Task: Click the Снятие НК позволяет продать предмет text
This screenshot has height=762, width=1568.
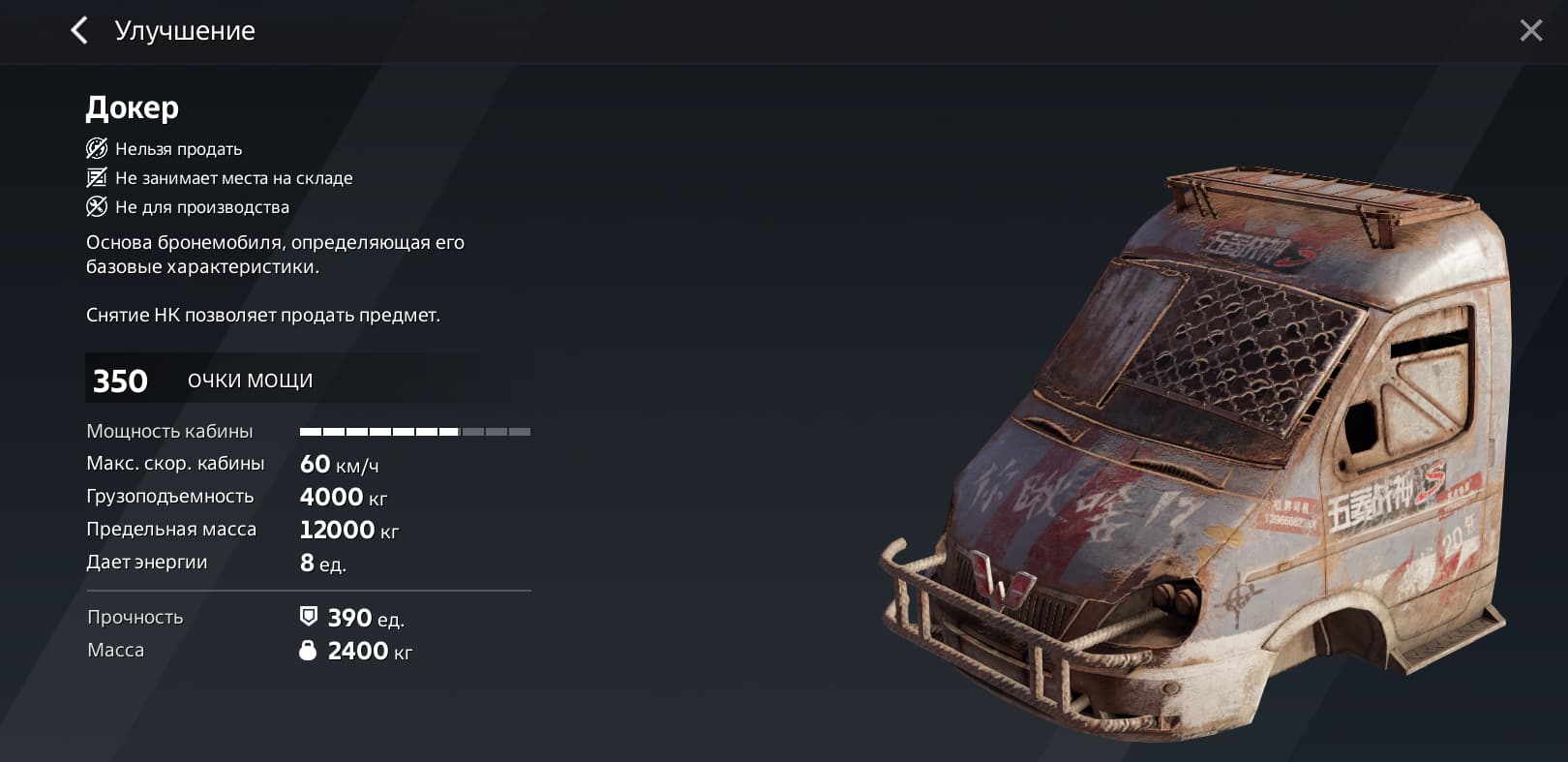Action: pos(263,316)
